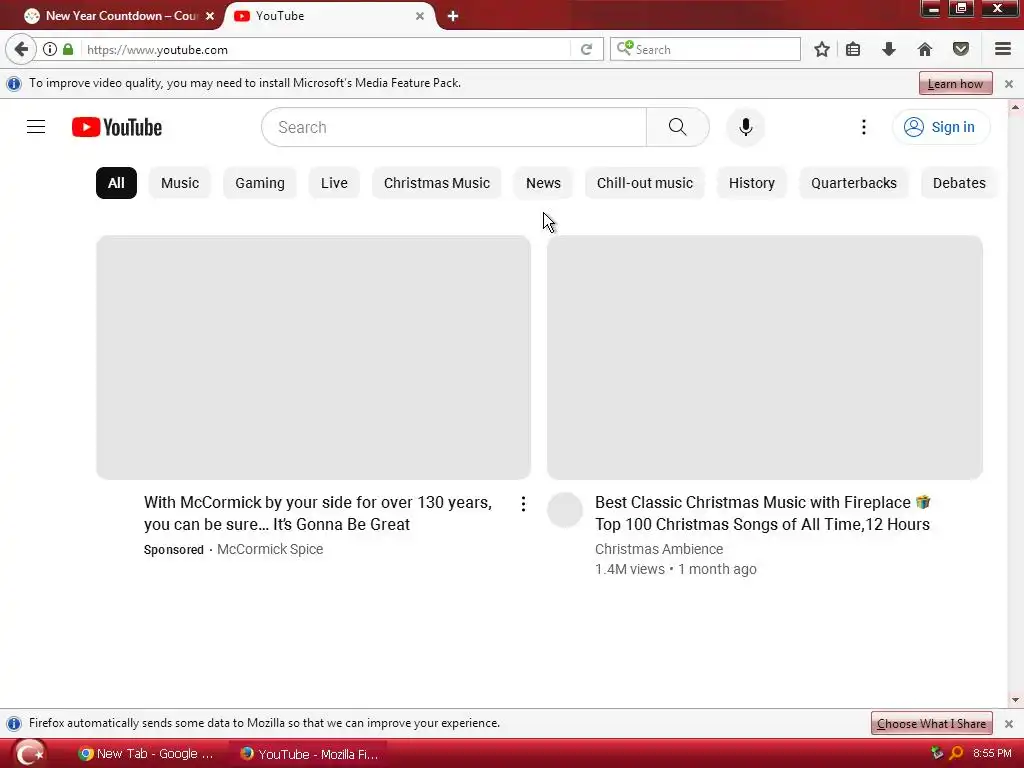Select the Music filter chip
1024x768 pixels.
pyautogui.click(x=180, y=183)
